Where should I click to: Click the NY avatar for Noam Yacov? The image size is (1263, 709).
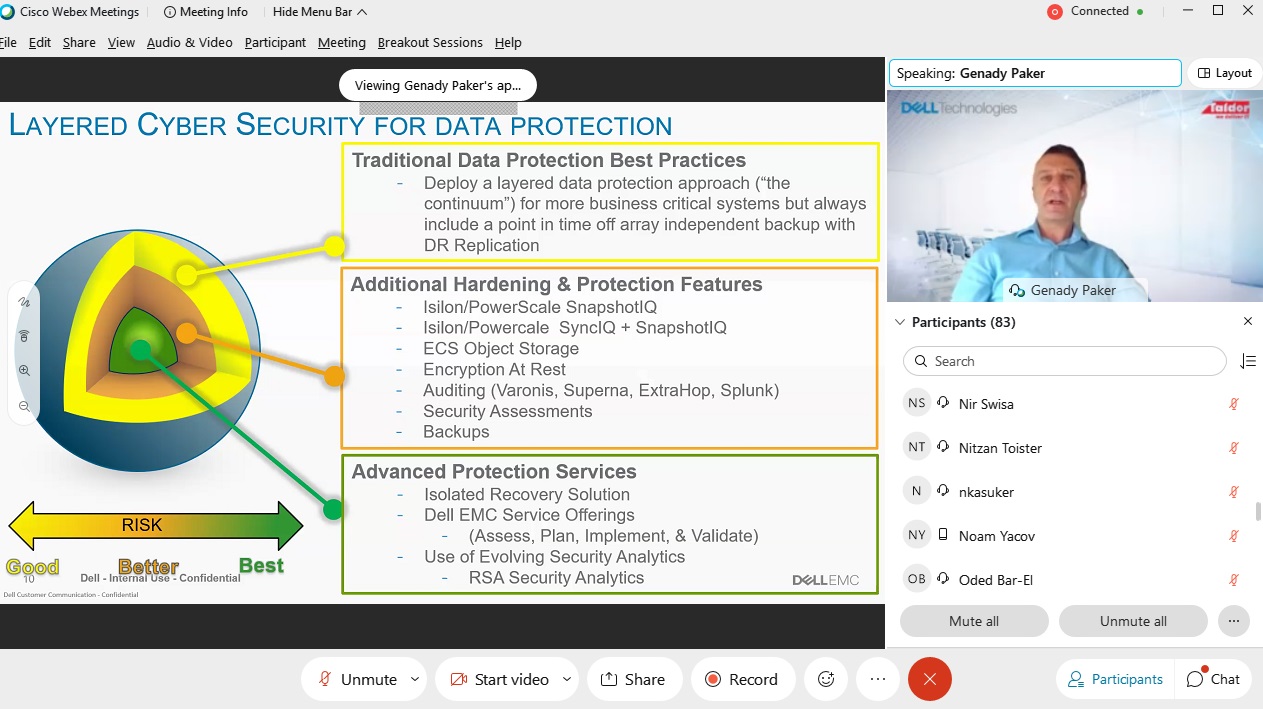pyautogui.click(x=916, y=535)
